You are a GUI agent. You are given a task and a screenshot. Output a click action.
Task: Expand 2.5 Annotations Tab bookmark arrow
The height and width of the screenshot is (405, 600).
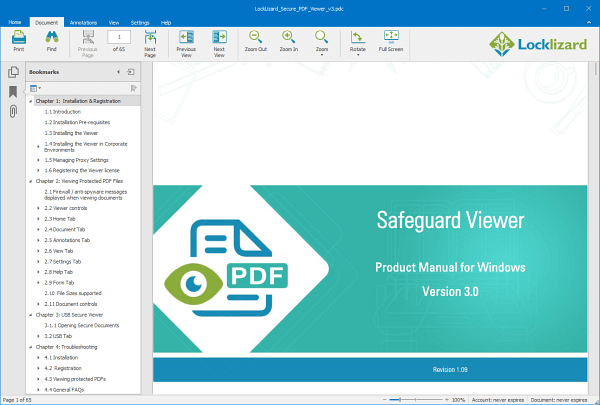coord(38,240)
